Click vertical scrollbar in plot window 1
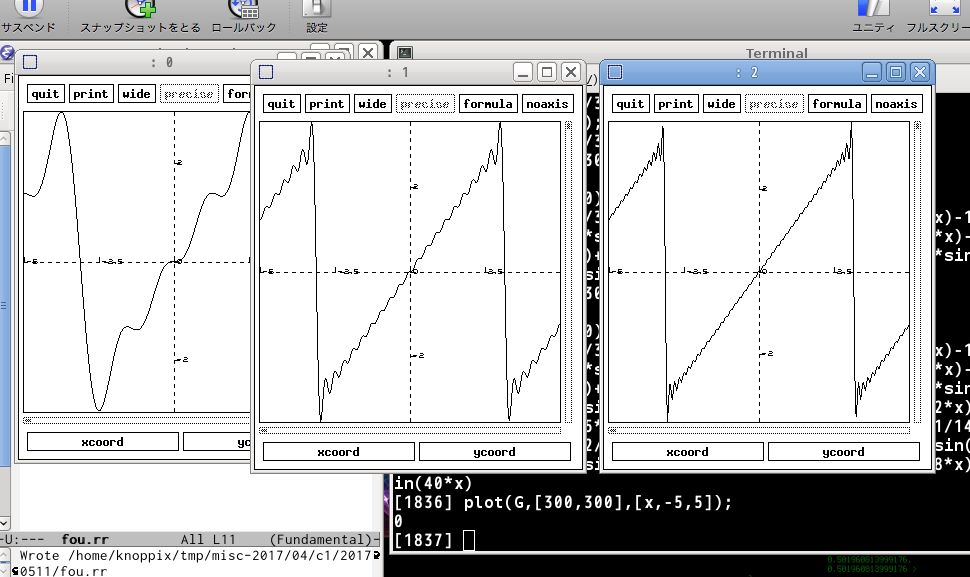 pyautogui.click(x=569, y=272)
